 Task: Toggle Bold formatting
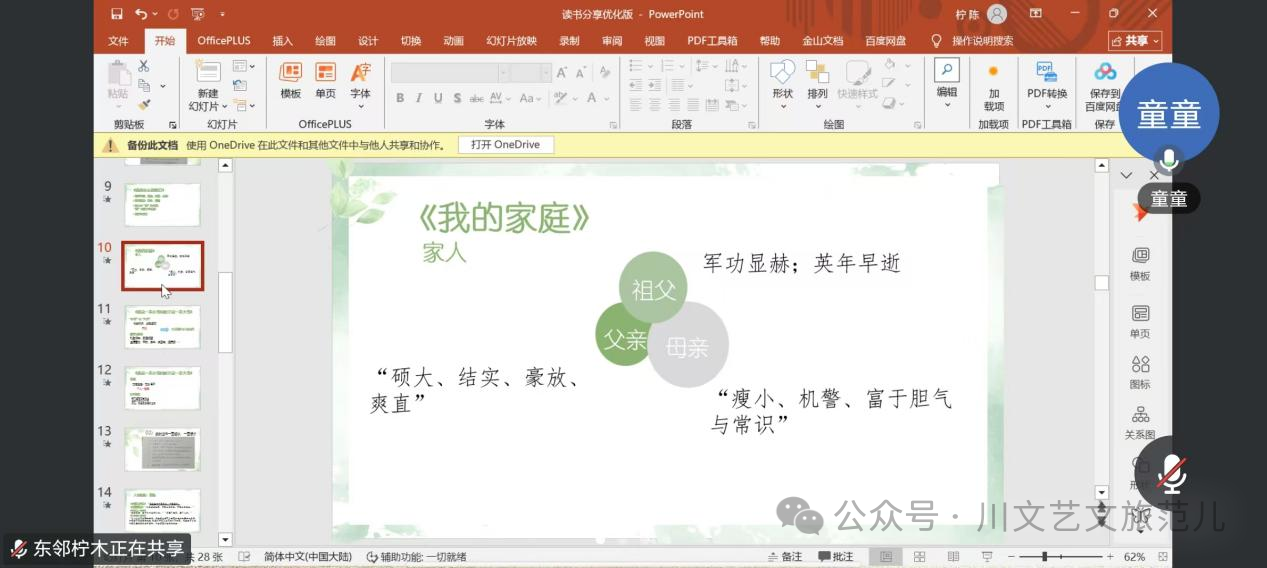tap(400, 98)
